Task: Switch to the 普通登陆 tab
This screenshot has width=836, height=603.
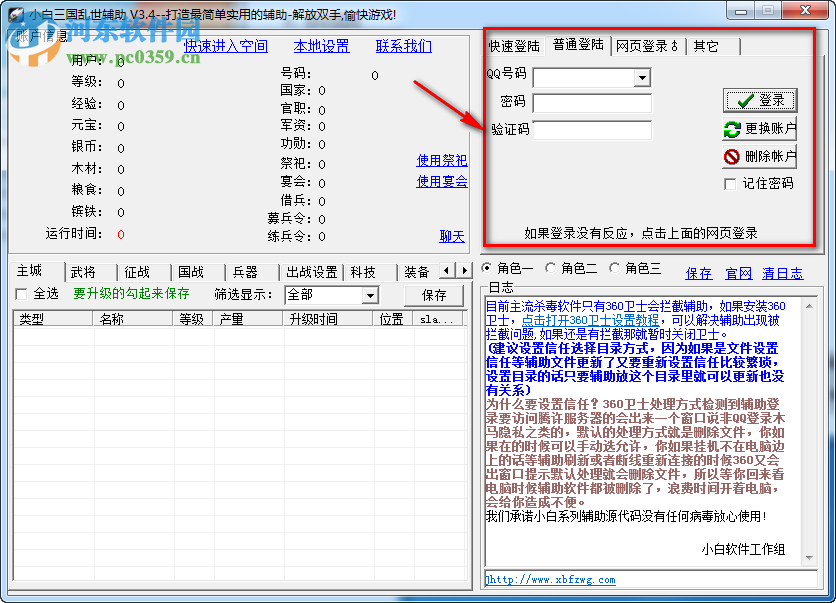Action: (x=578, y=45)
